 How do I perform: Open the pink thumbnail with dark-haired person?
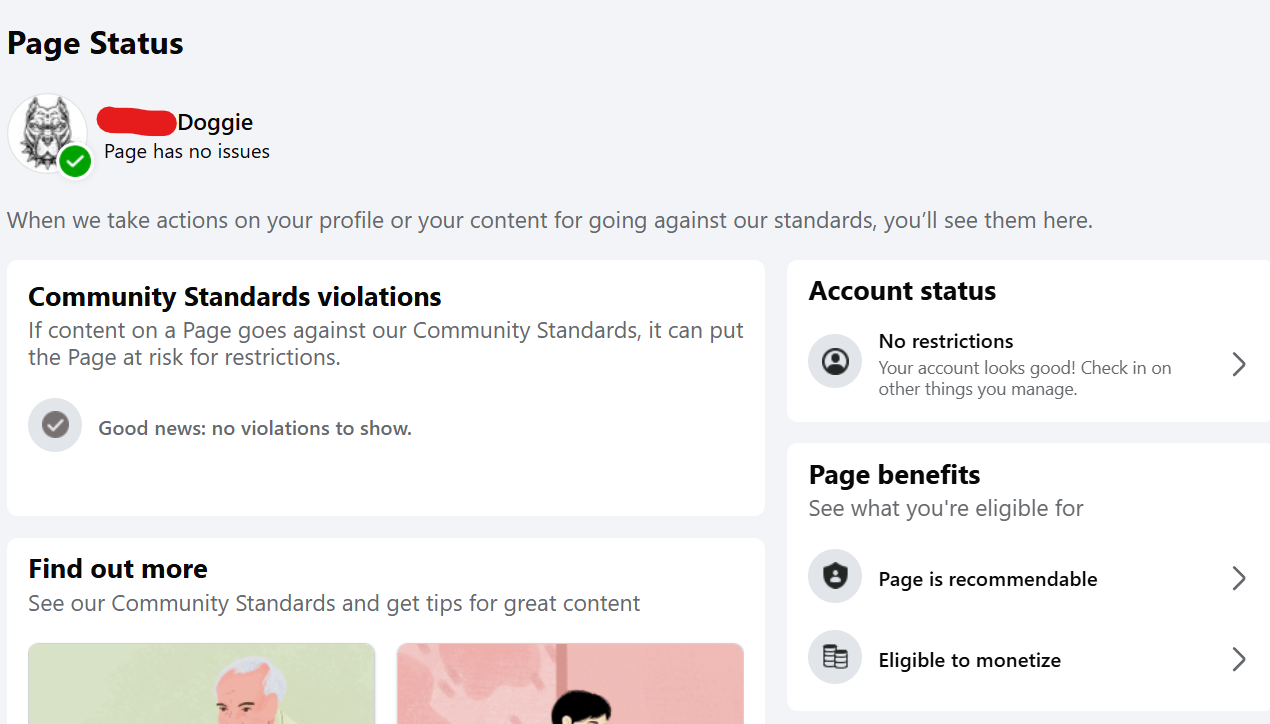click(x=570, y=683)
